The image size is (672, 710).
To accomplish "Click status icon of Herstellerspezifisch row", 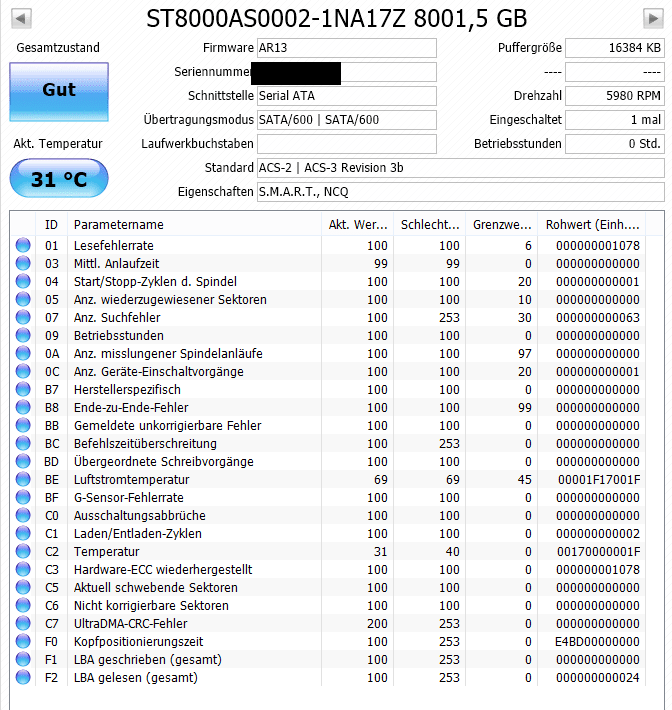I will (23, 389).
